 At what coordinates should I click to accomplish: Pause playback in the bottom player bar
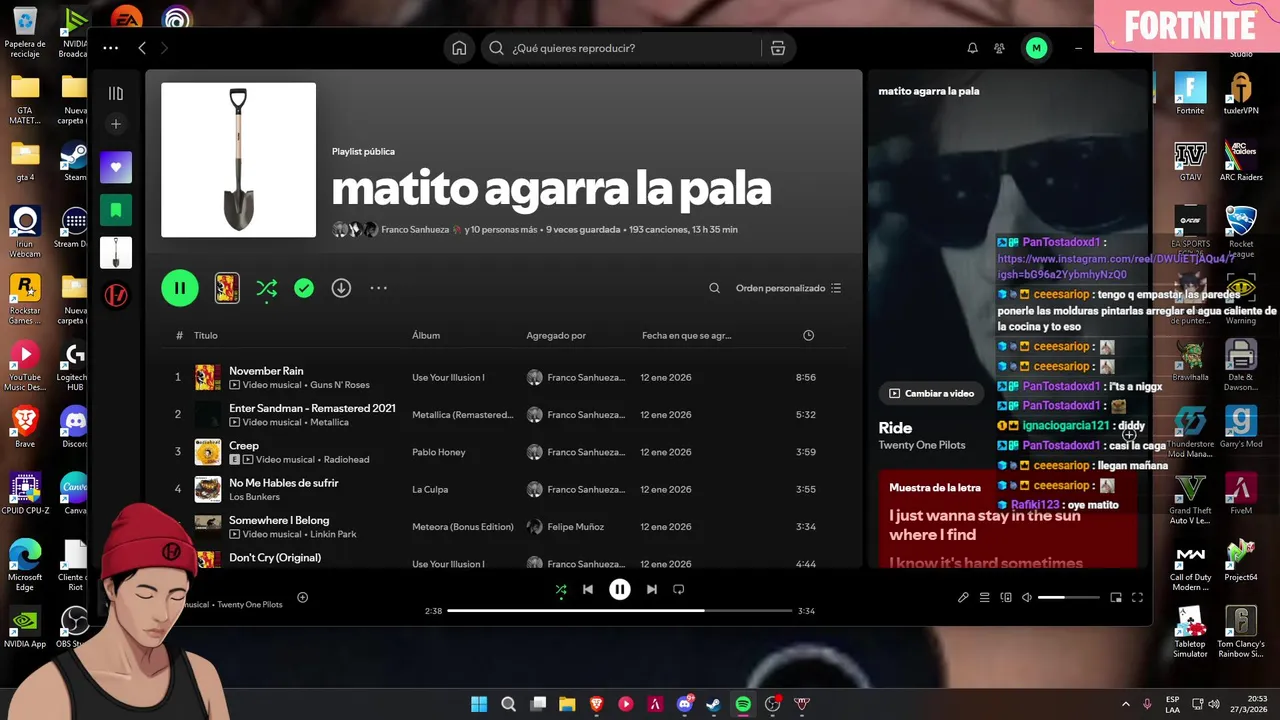(620, 590)
